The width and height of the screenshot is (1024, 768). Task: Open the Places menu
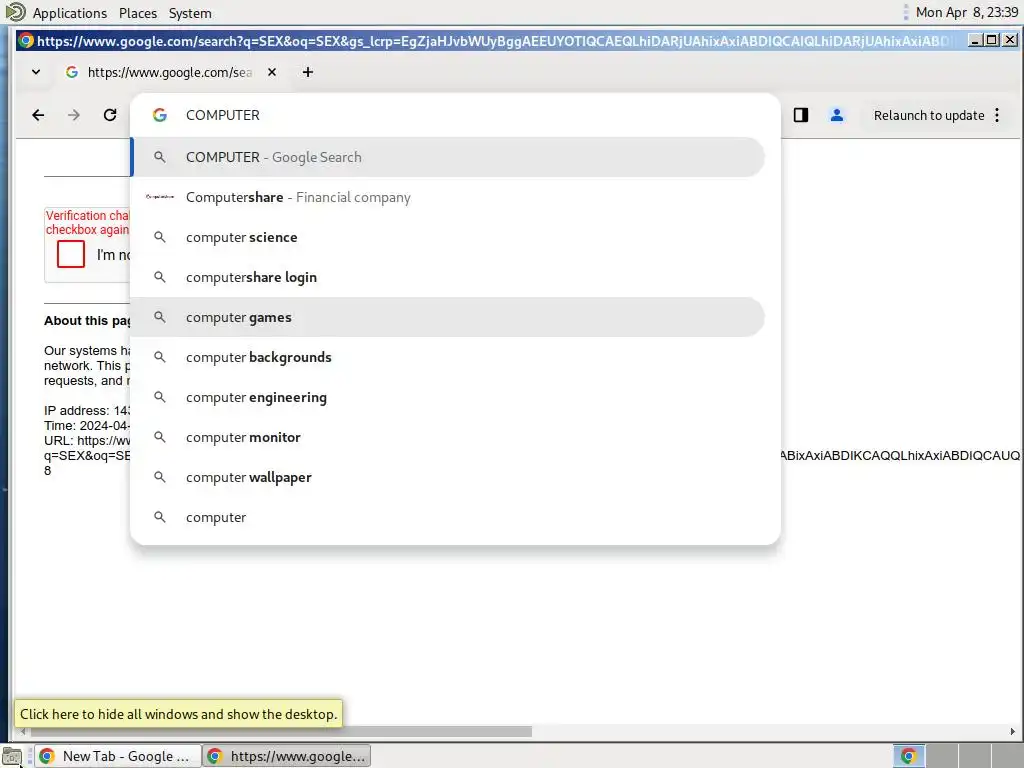tap(138, 13)
